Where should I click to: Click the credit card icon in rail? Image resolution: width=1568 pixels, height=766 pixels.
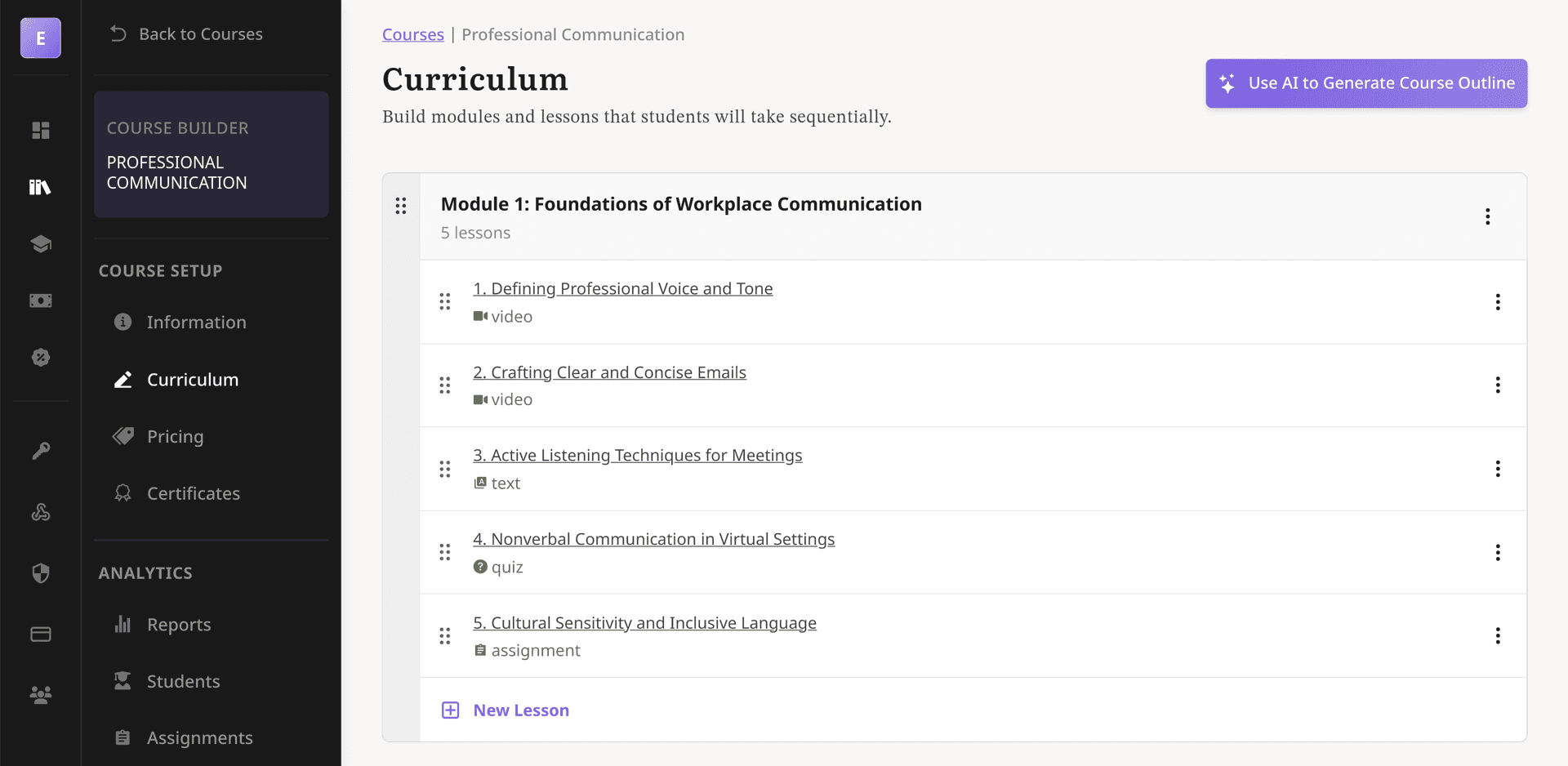click(x=41, y=635)
